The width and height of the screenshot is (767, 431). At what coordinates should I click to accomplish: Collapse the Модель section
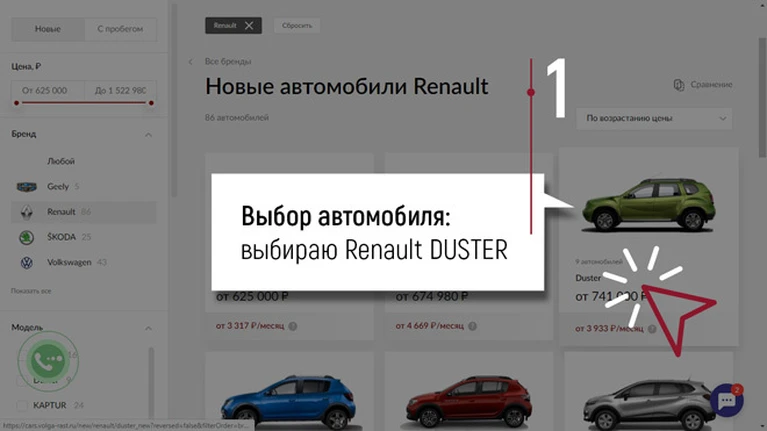click(148, 328)
